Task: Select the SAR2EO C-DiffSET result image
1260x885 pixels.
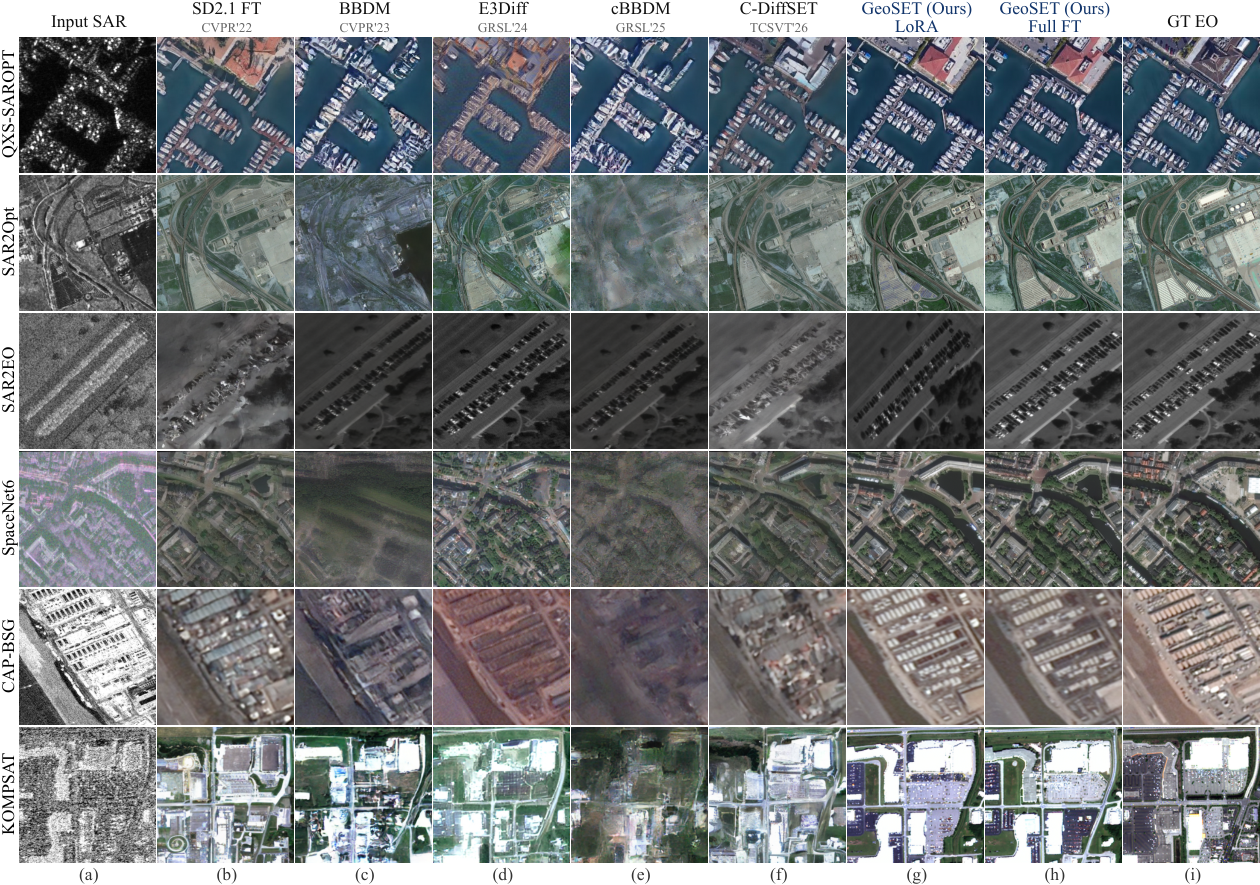Action: (x=777, y=381)
